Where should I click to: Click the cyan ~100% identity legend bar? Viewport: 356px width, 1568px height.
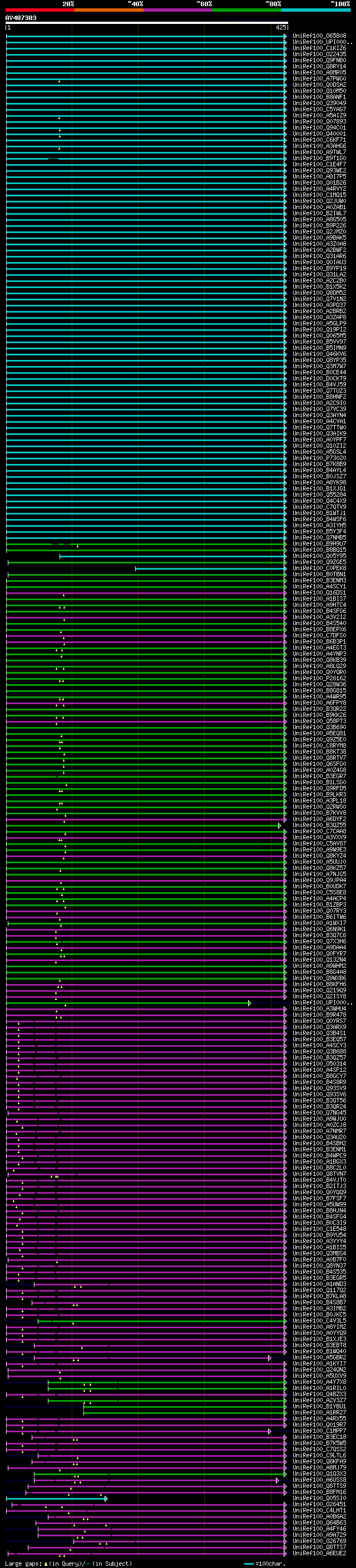pos(316,11)
